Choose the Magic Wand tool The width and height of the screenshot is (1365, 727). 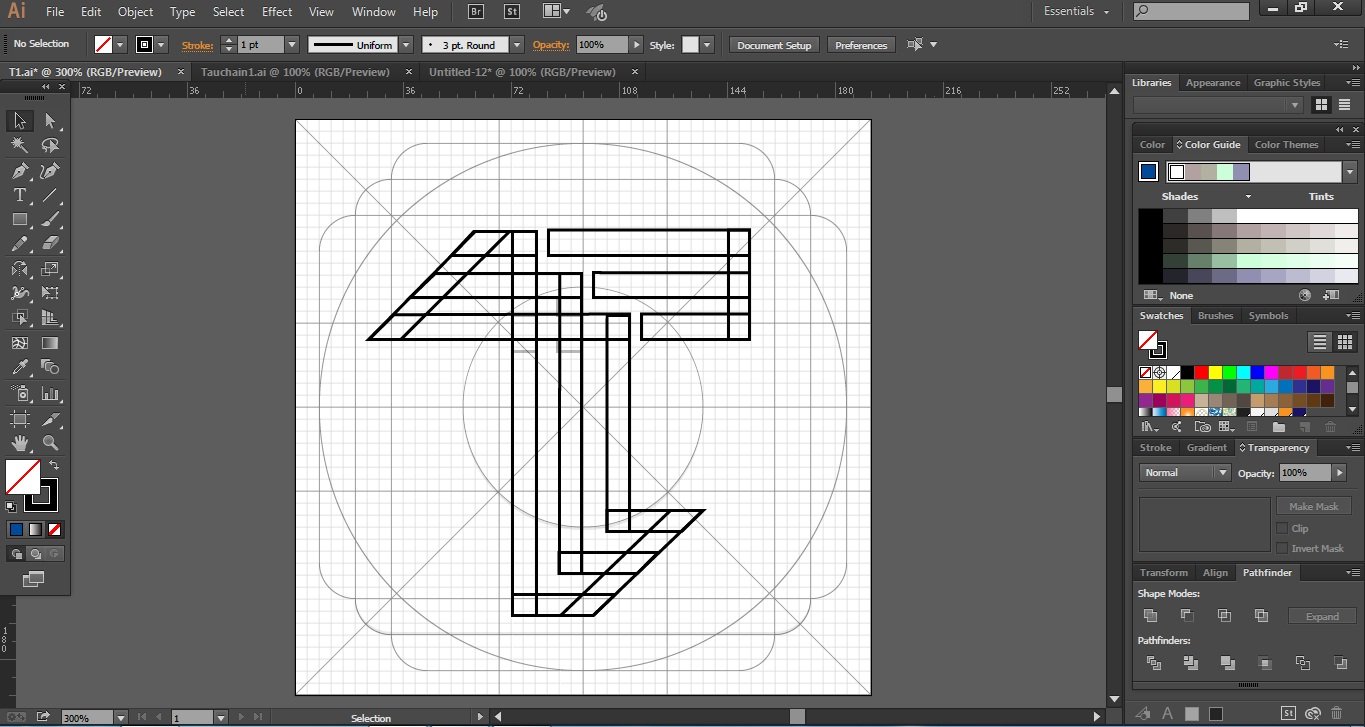(x=19, y=146)
